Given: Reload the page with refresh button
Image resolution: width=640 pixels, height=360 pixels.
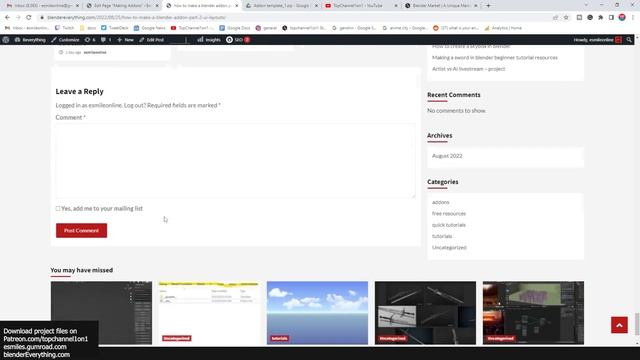Looking at the screenshot, I should tap(29, 18).
